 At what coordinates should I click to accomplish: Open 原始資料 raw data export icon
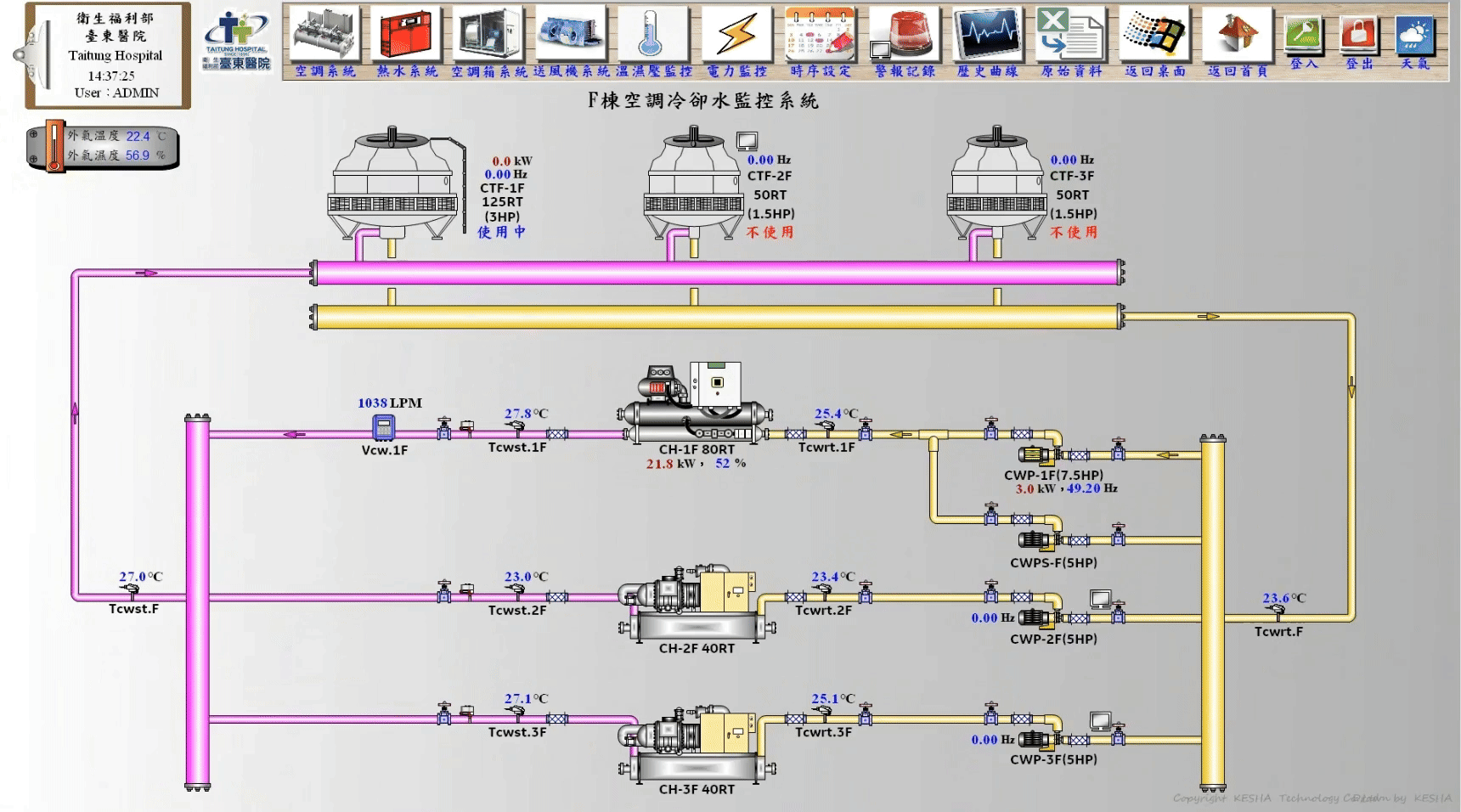point(1070,35)
